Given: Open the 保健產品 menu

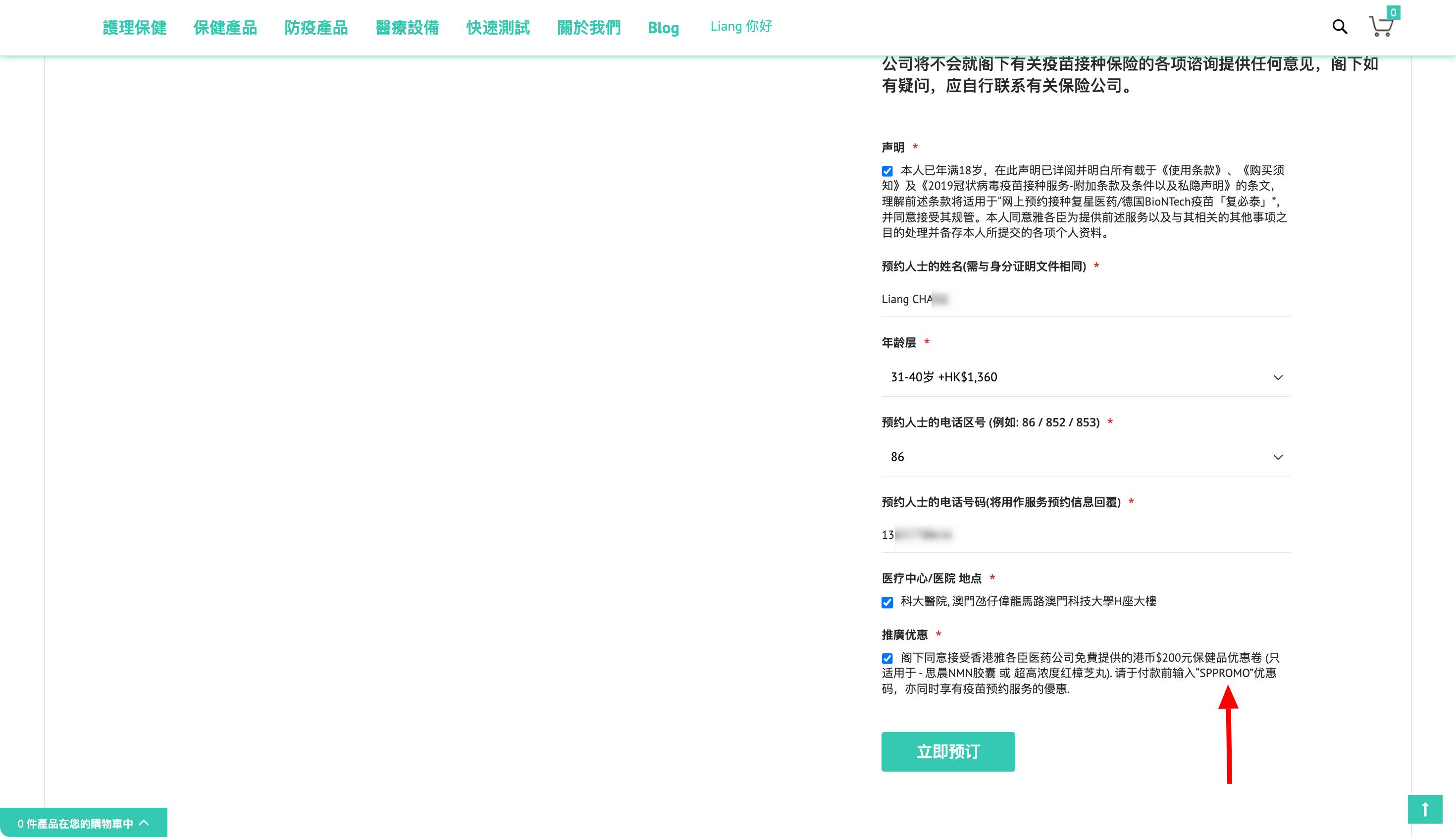Looking at the screenshot, I should point(226,28).
